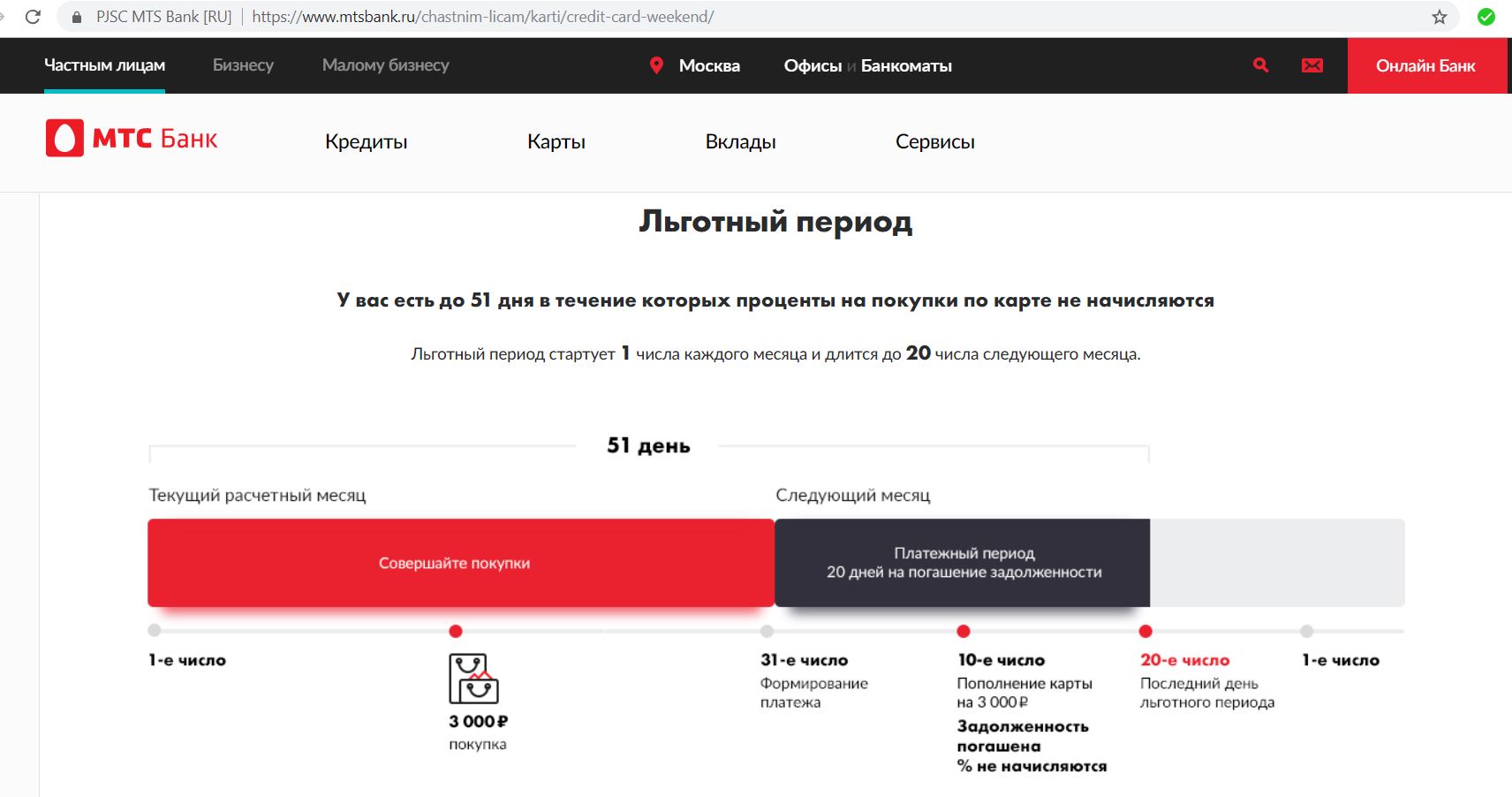Screen dimensions: 1512x797
Task: Open the Карты menu
Action: pyautogui.click(x=556, y=141)
